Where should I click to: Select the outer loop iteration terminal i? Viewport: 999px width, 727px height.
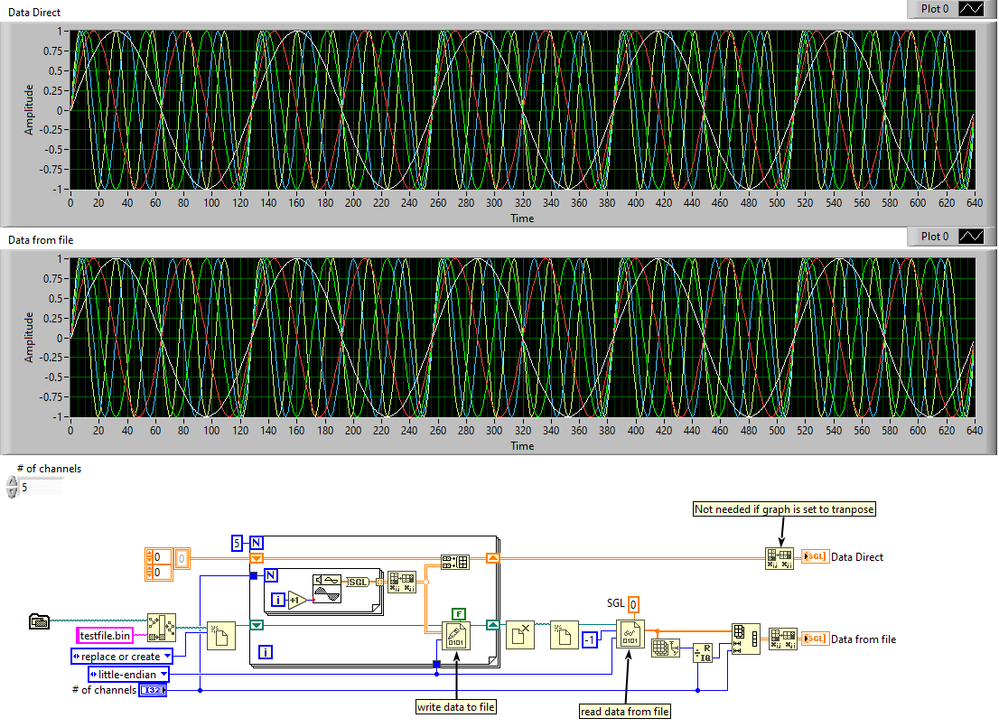(265, 652)
